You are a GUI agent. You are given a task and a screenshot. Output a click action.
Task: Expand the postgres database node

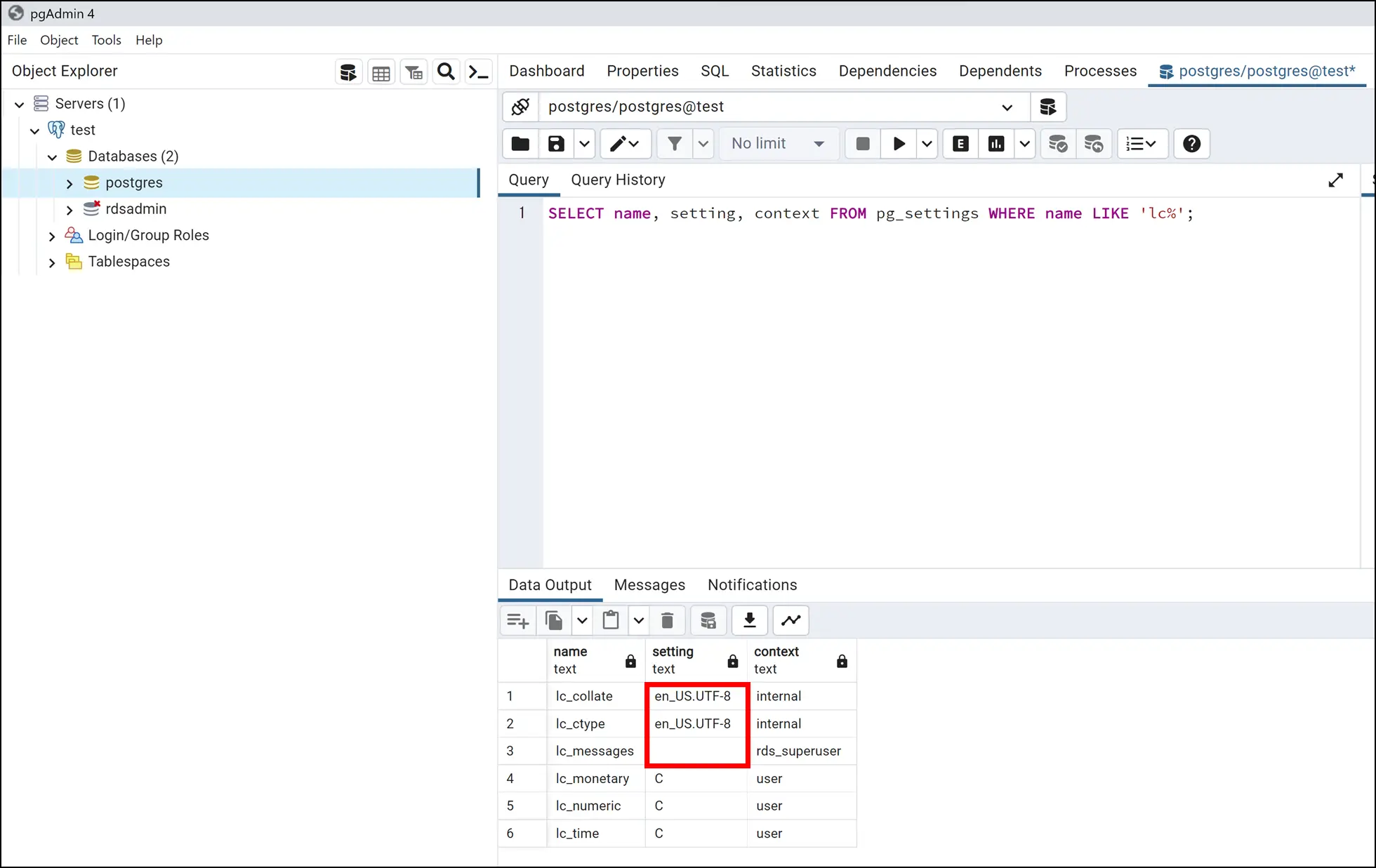tap(69, 184)
